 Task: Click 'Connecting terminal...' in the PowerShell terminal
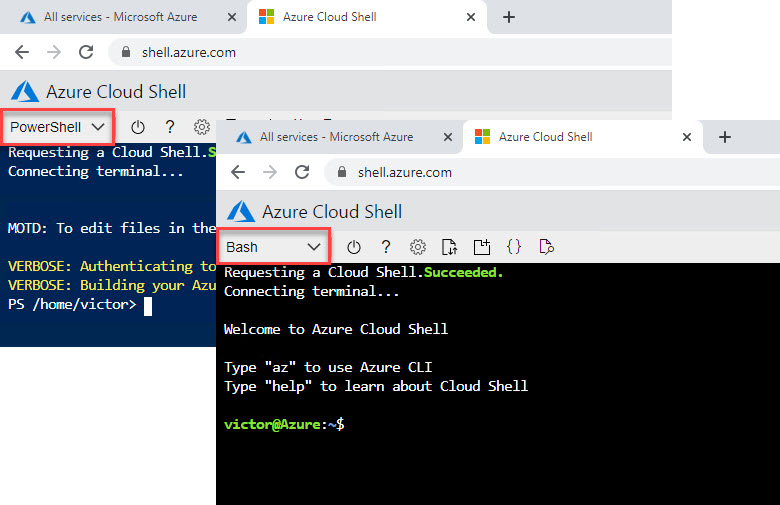96,172
